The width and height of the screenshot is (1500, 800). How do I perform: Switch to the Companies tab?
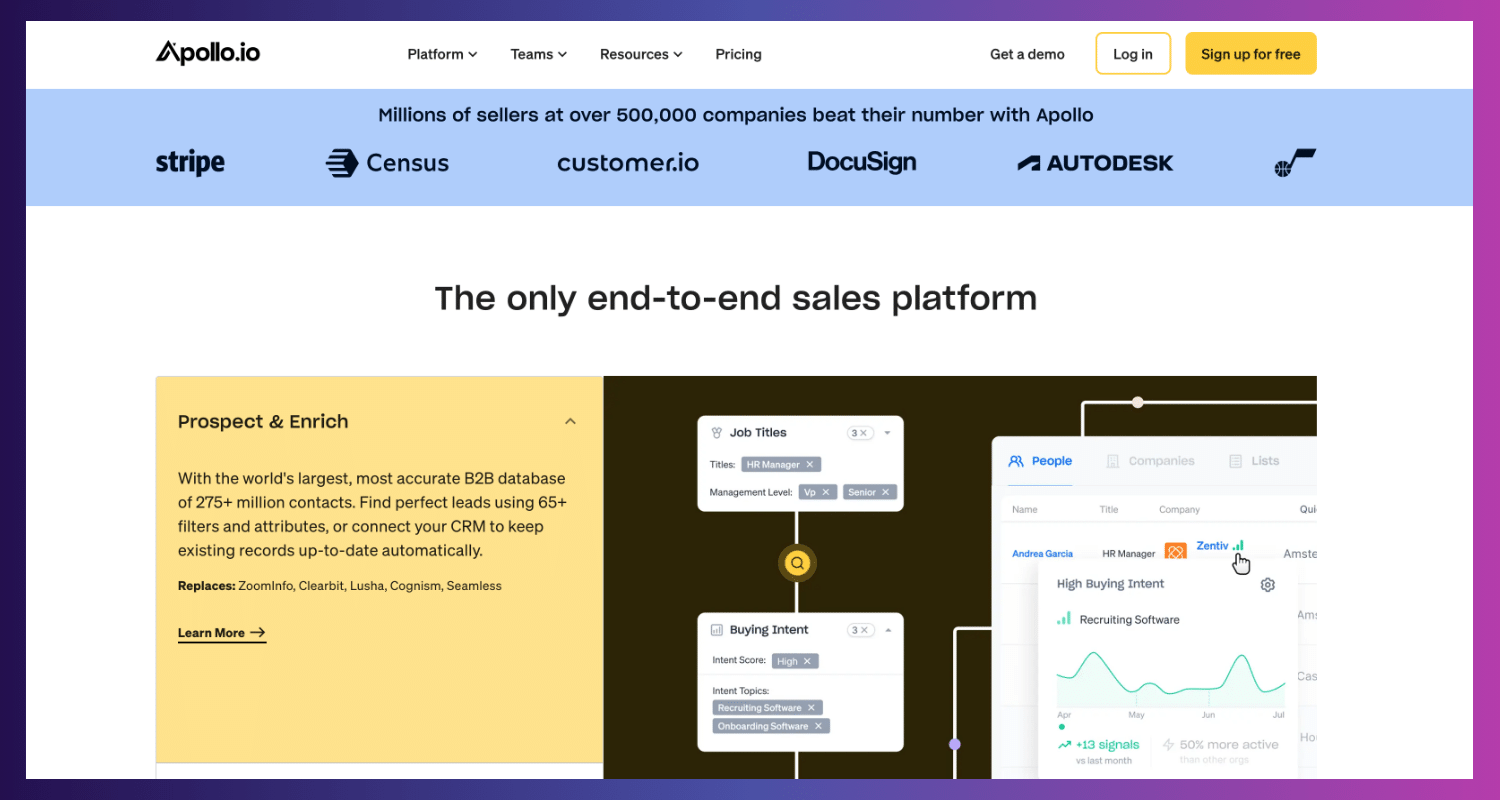point(1151,461)
